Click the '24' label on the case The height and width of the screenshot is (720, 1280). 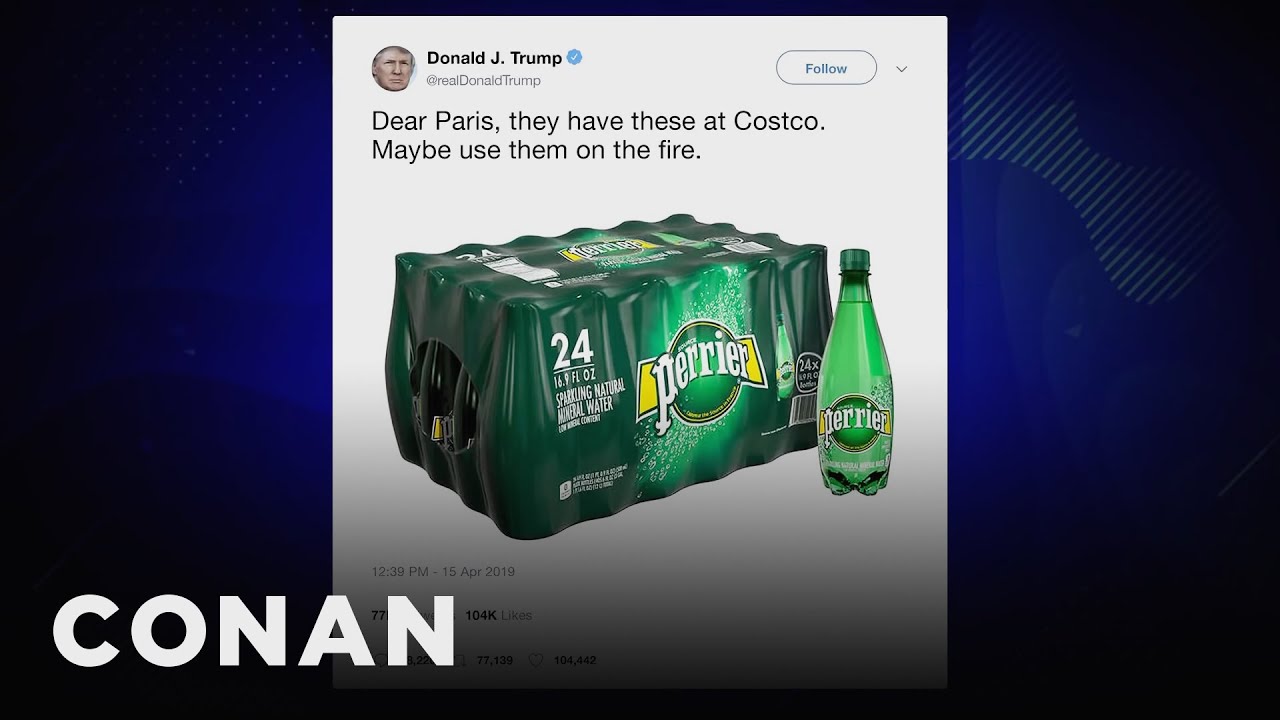point(571,350)
